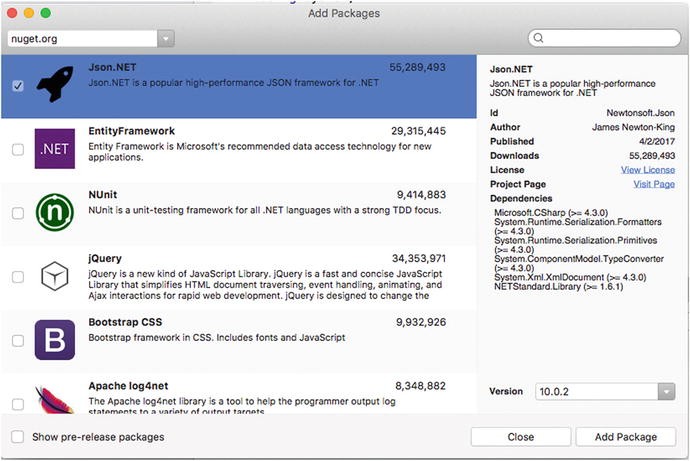This screenshot has width=690, height=461.
Task: Click the green macOS zoom button
Action: (x=46, y=13)
